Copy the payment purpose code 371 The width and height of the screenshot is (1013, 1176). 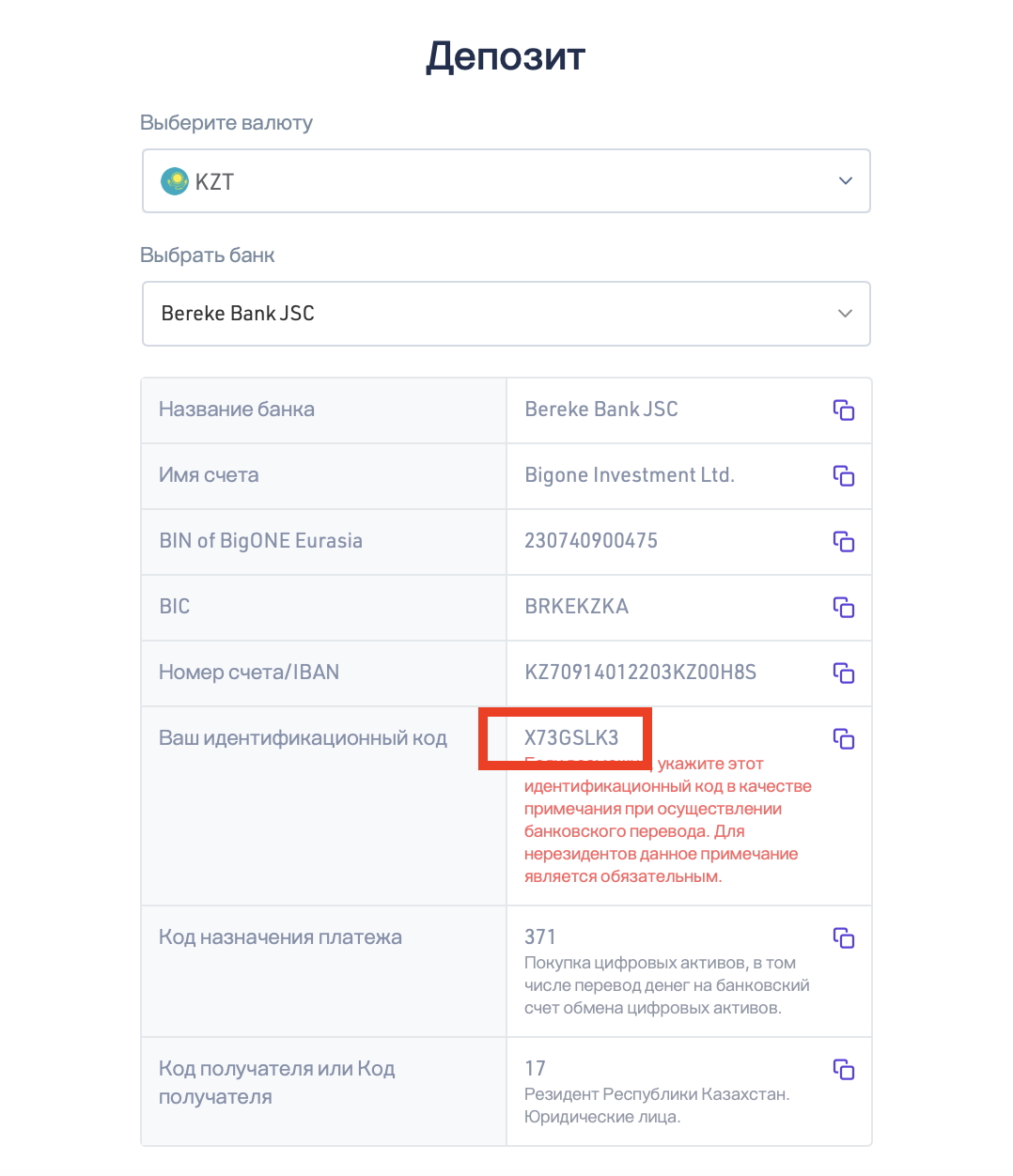pyautogui.click(x=844, y=937)
